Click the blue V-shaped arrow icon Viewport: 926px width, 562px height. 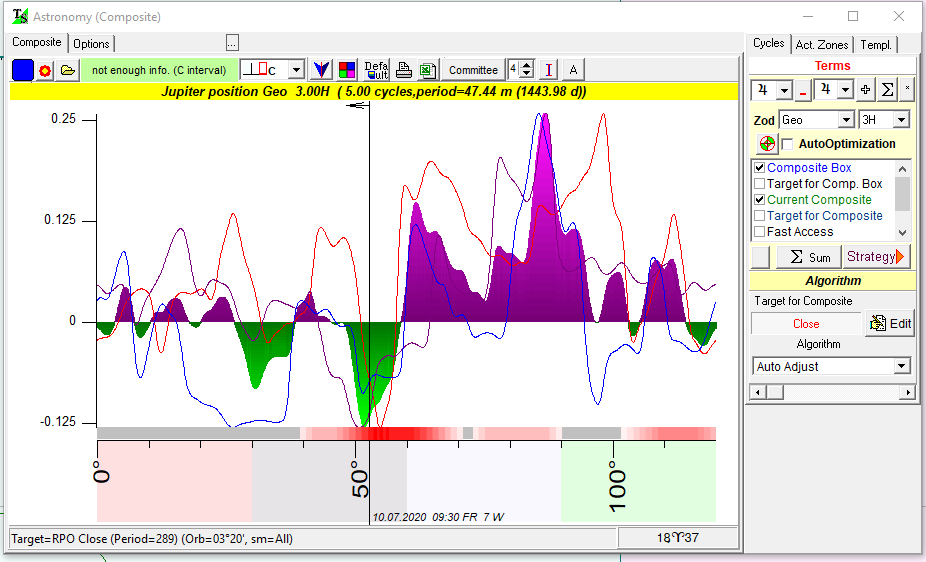pos(321,70)
